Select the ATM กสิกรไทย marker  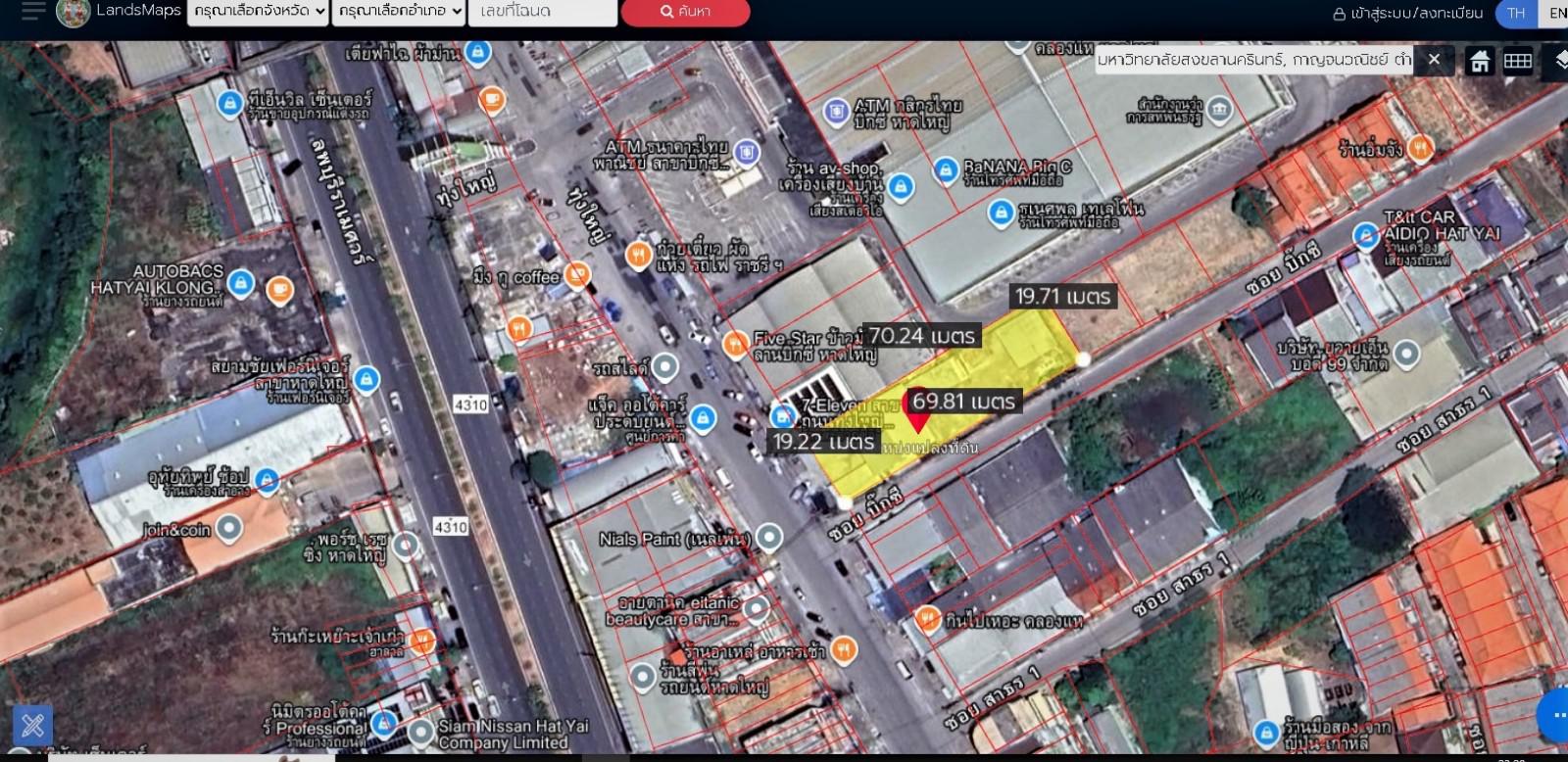point(836,111)
